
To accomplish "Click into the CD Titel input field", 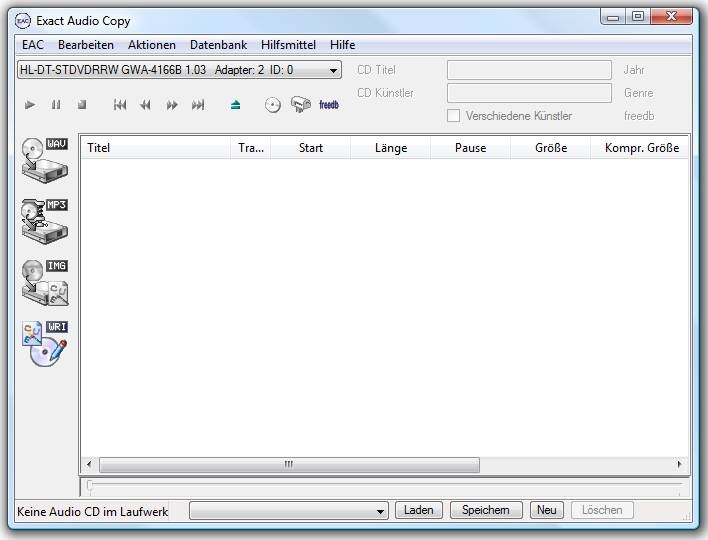I will [x=529, y=70].
